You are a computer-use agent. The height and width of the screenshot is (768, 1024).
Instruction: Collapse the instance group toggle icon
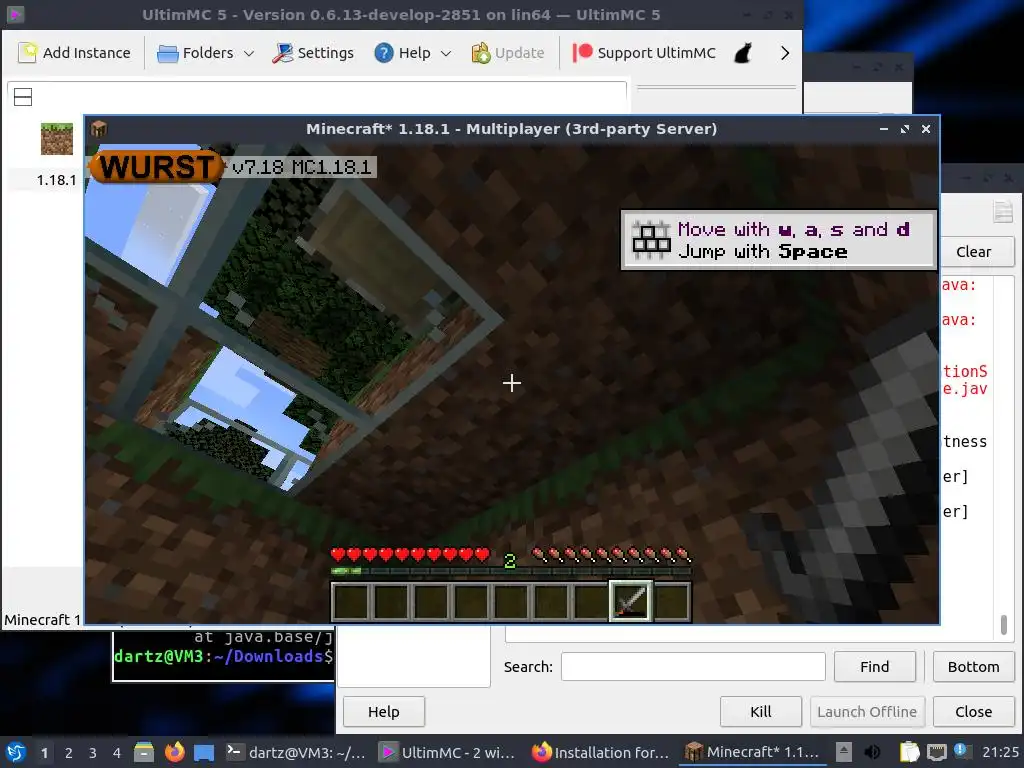click(23, 97)
